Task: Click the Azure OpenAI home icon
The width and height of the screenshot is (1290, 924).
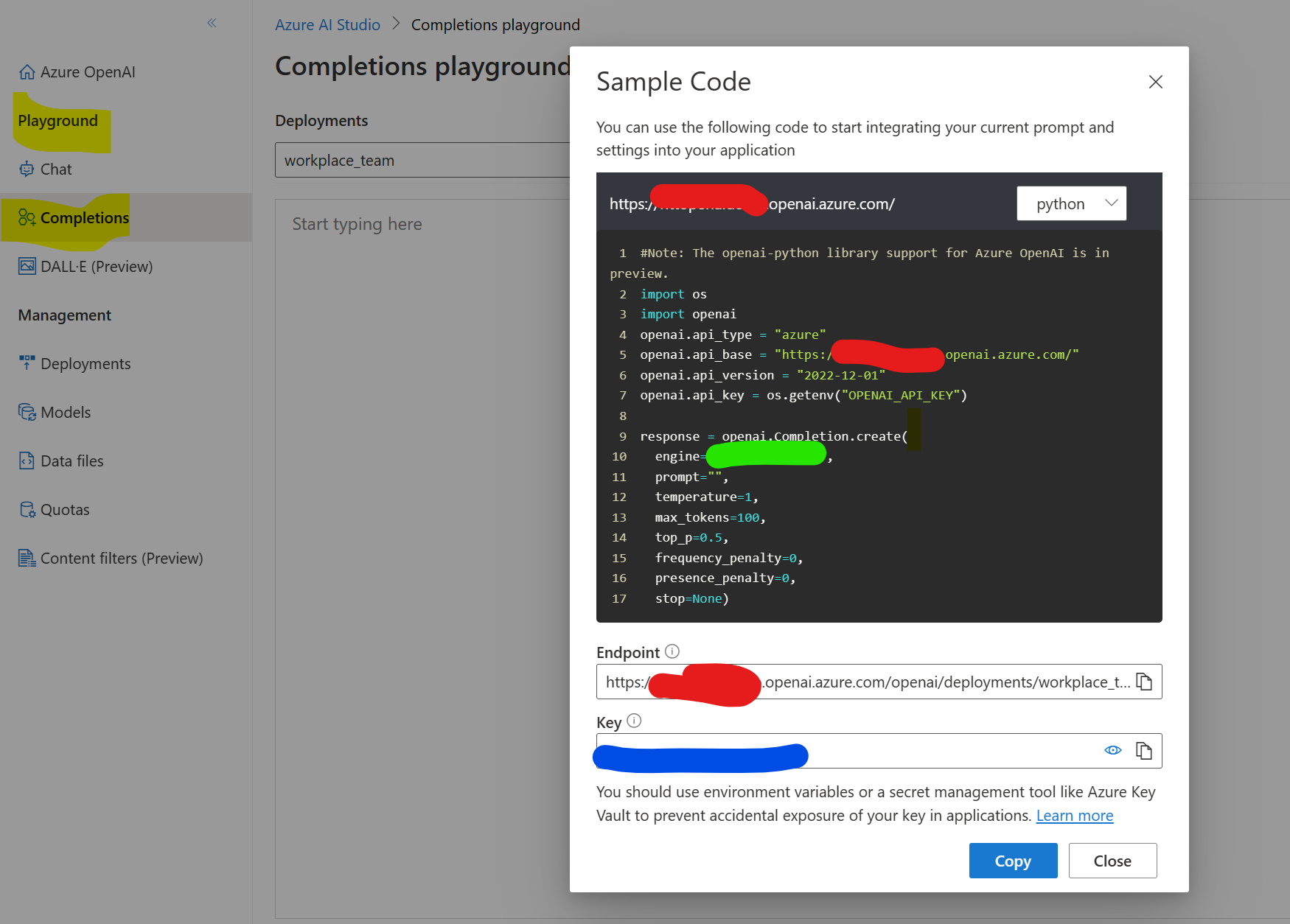Action: (x=27, y=72)
